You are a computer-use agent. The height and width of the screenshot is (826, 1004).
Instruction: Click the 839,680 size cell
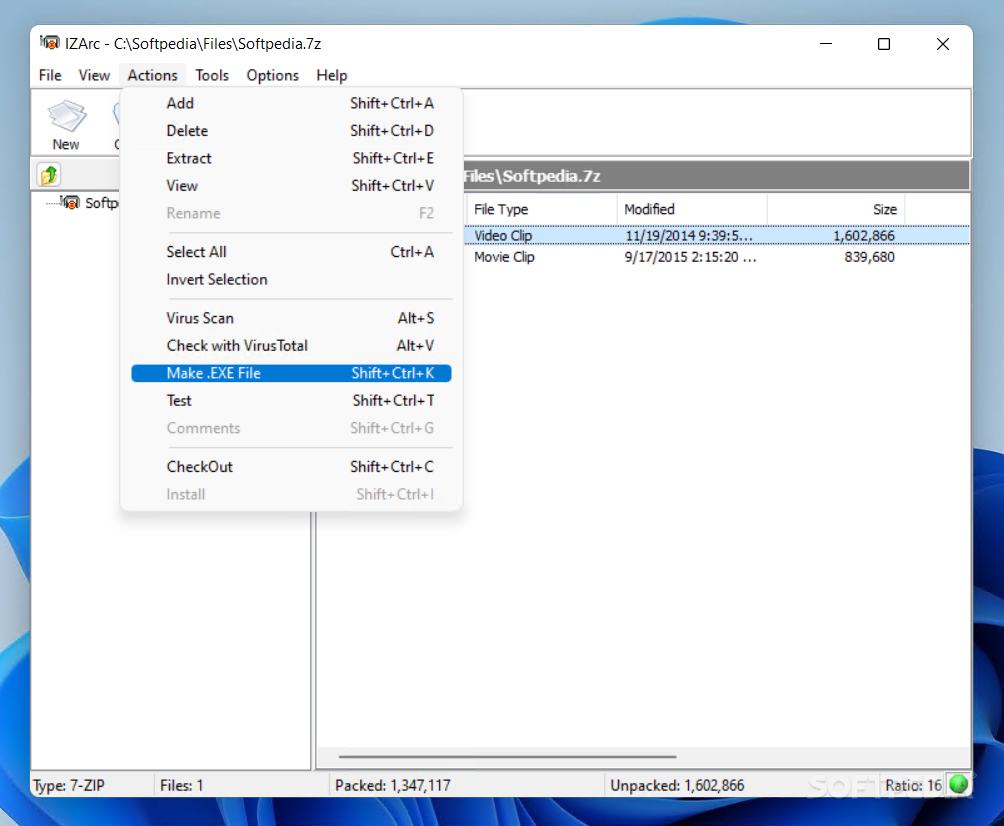click(x=870, y=257)
